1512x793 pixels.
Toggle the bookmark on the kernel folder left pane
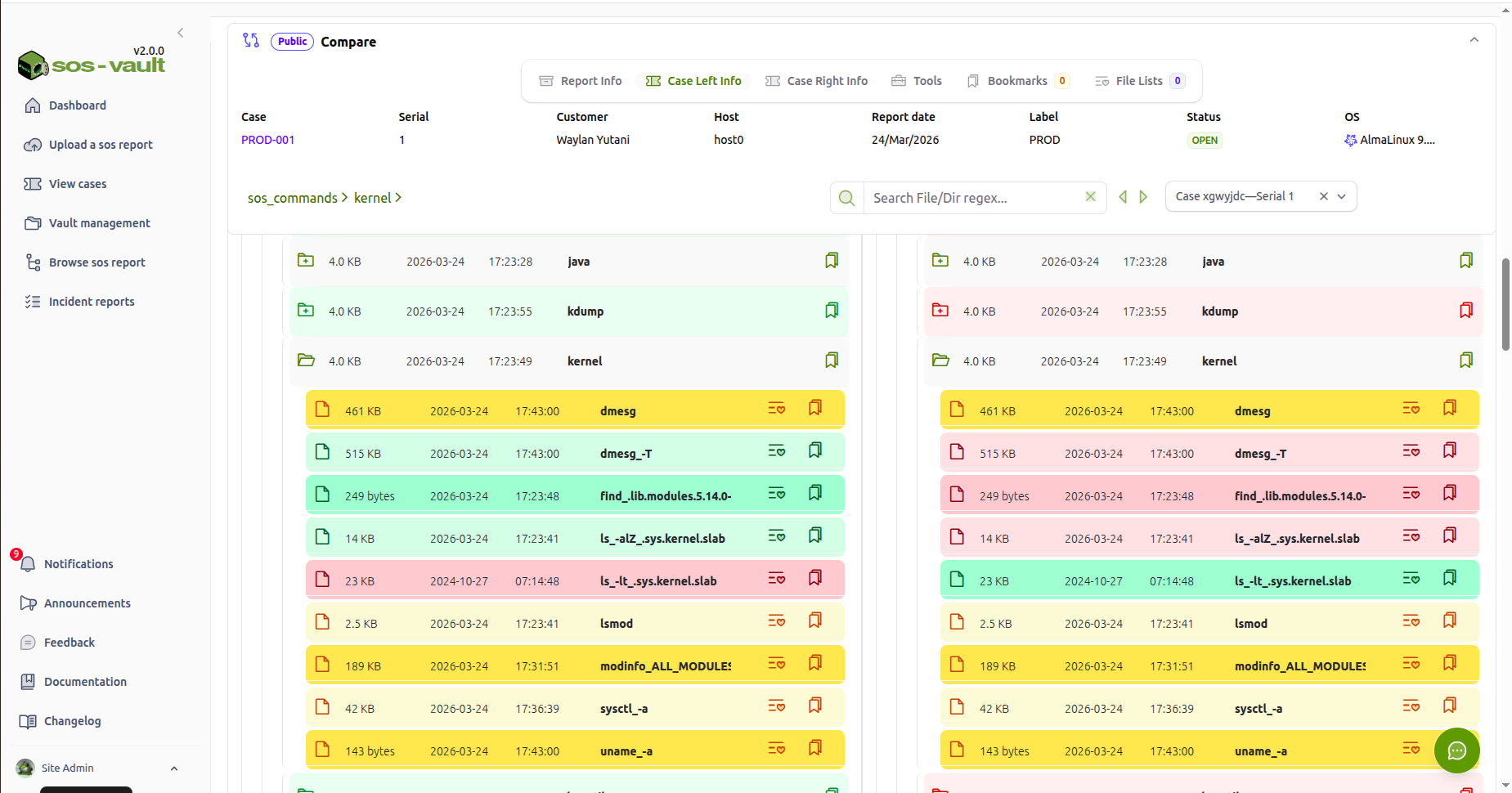click(x=831, y=360)
